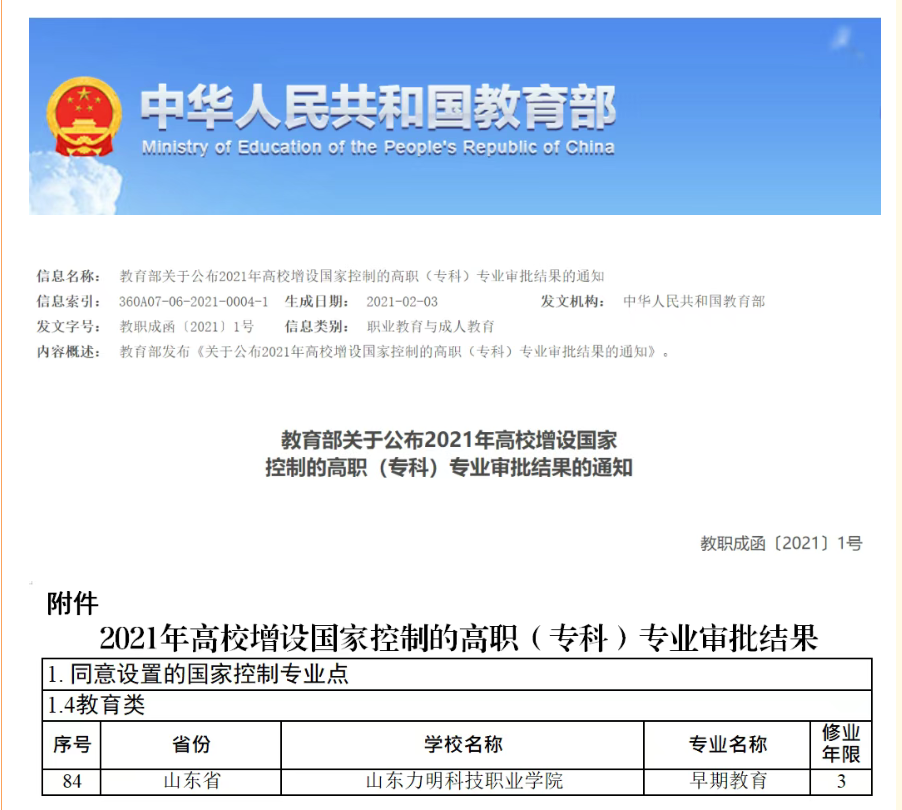The image size is (902, 810).
Task: Click 教职成函〔2021〕1号 beside 发文字号
Action: pyautogui.click(x=187, y=326)
